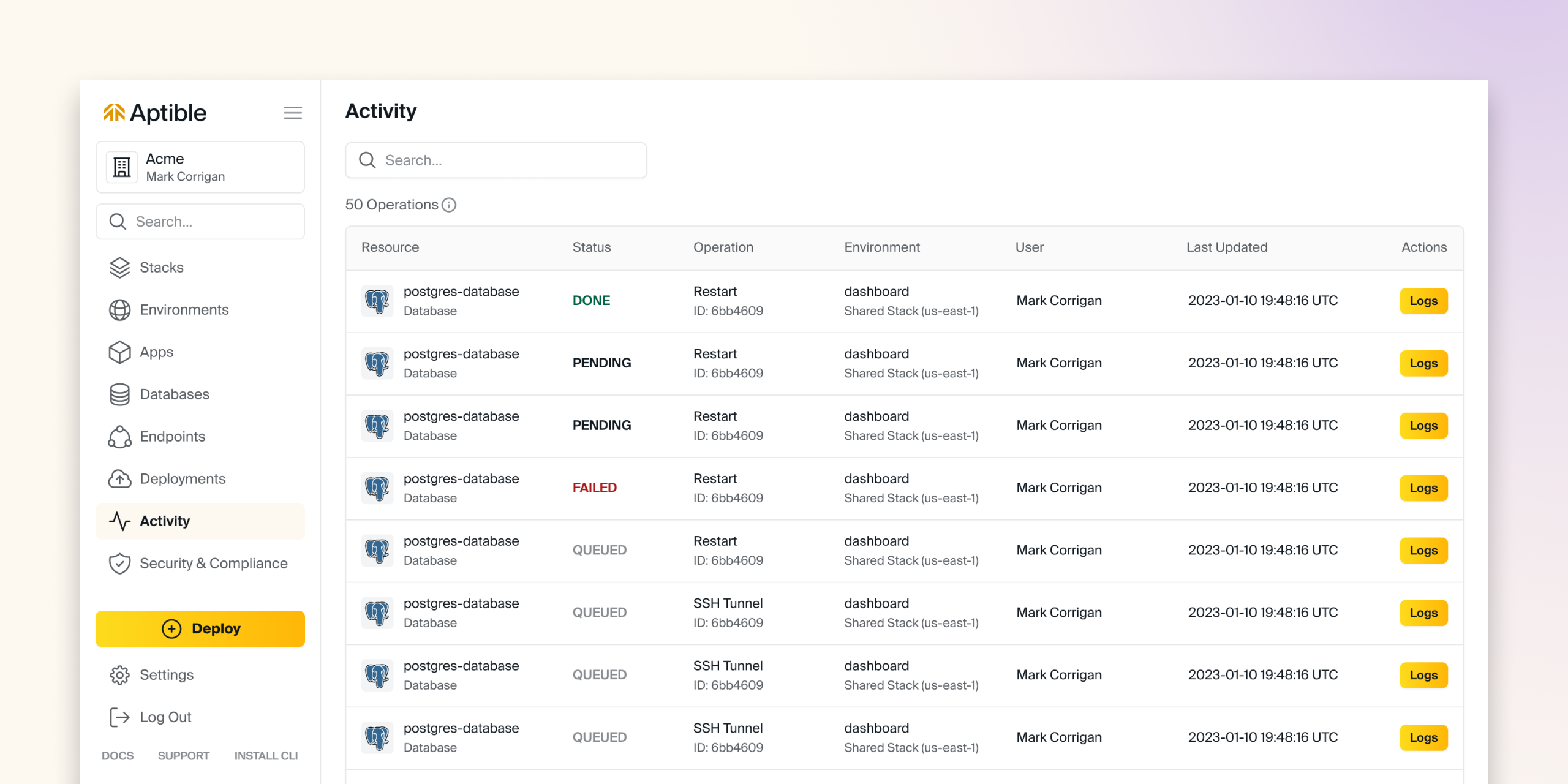Collapse sidebar with hamburger menu icon
The image size is (1568, 784).
click(x=293, y=113)
